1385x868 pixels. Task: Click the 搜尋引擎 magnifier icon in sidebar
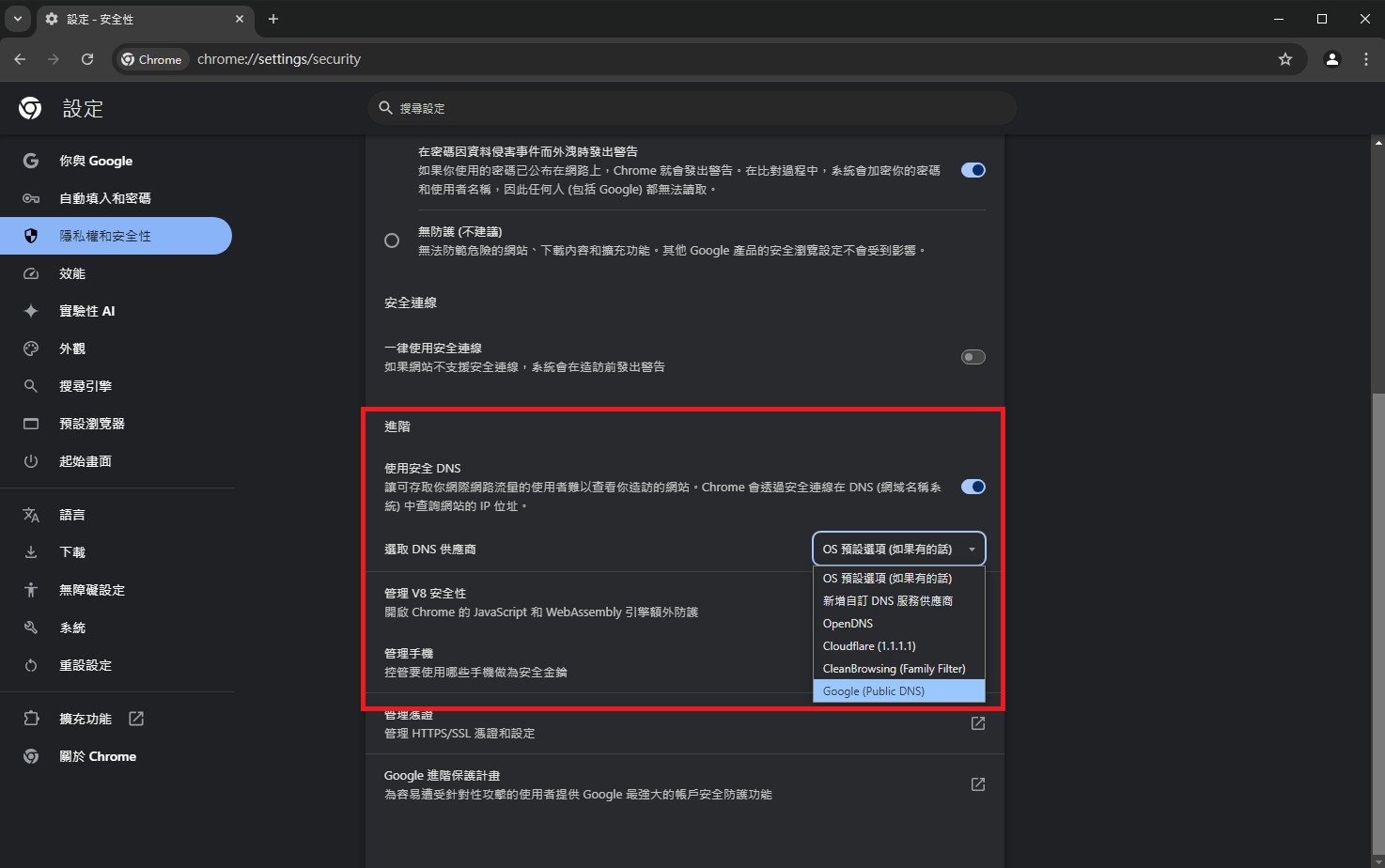point(31,386)
